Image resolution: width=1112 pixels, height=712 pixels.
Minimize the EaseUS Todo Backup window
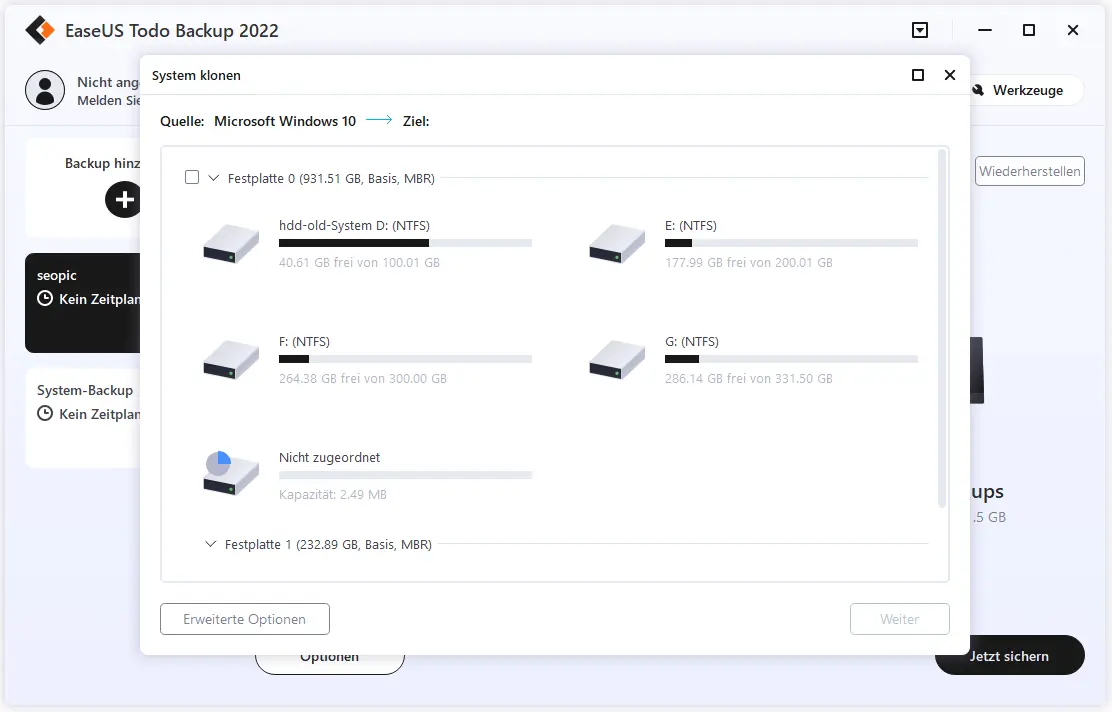984,30
